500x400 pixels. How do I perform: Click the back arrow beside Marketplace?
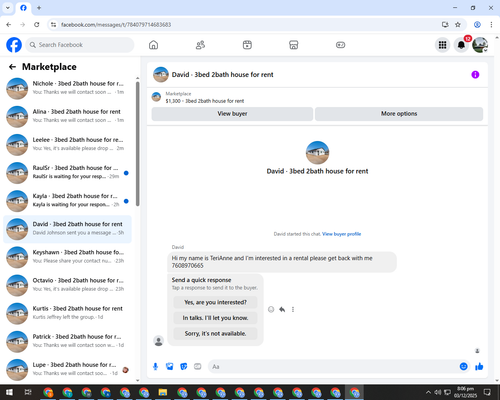(12, 67)
